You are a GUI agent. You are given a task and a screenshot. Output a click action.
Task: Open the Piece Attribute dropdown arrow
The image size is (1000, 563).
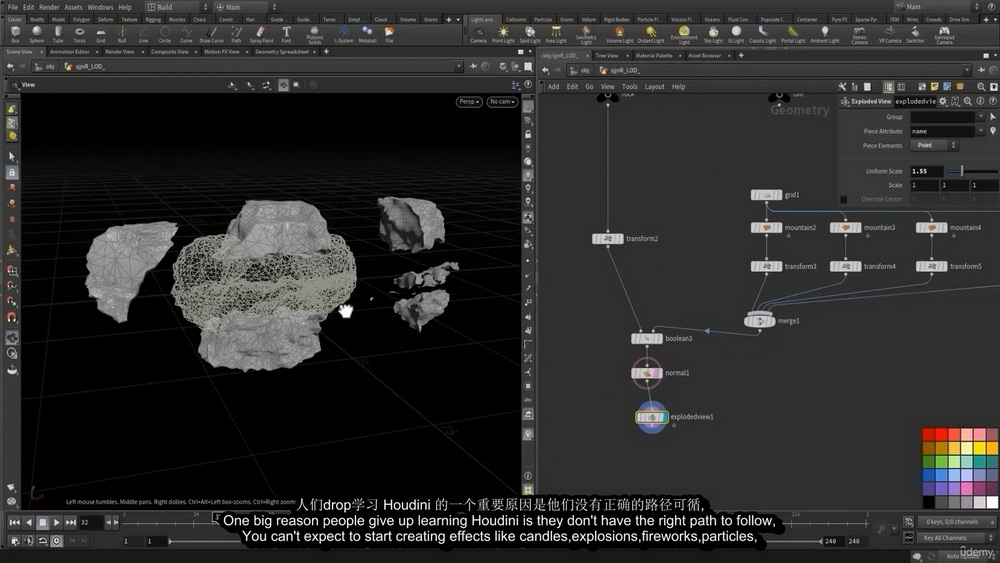tap(981, 131)
